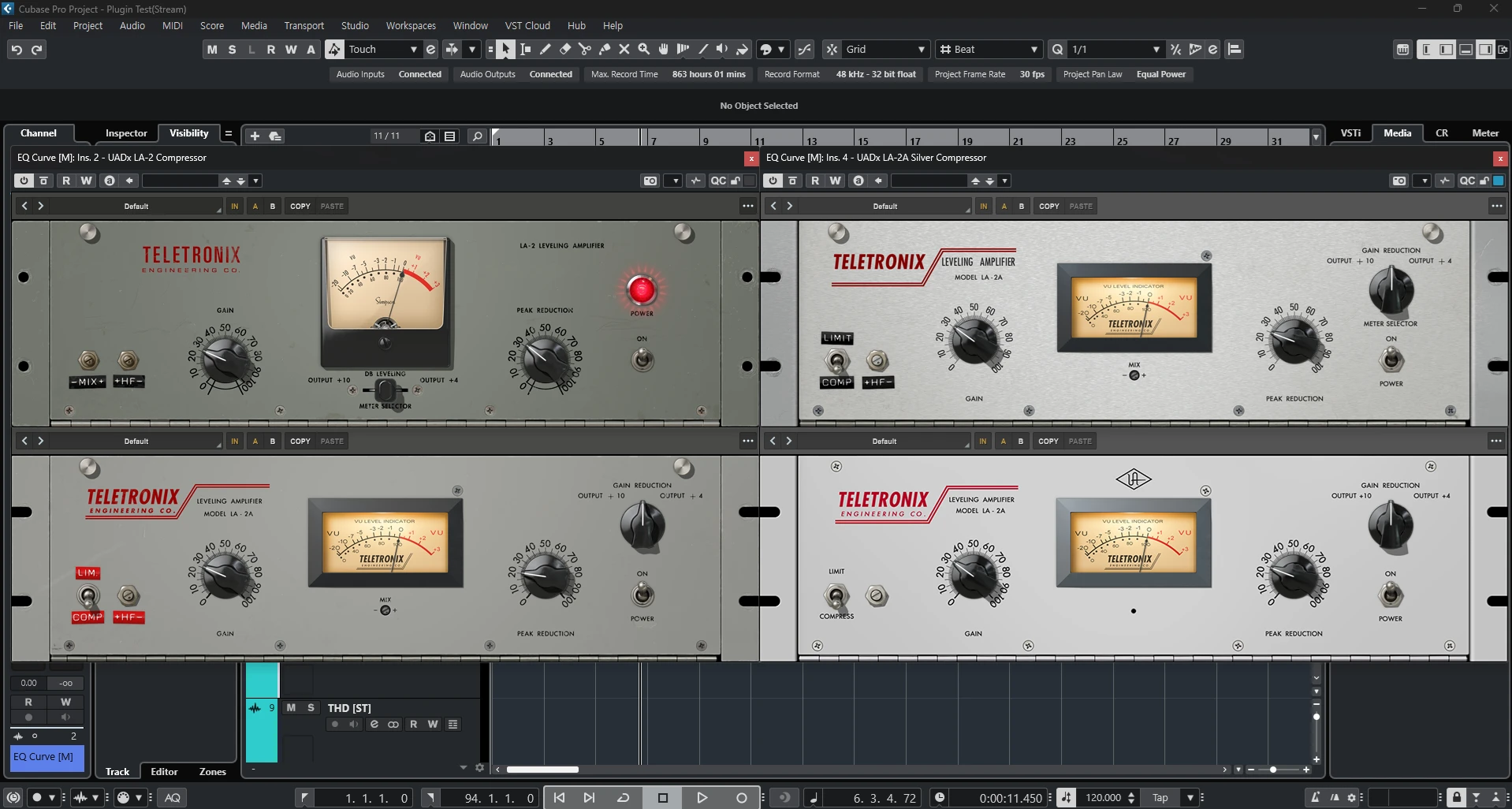Screen dimensions: 1512x809
Task: Select the Glue tool
Action: (604, 49)
